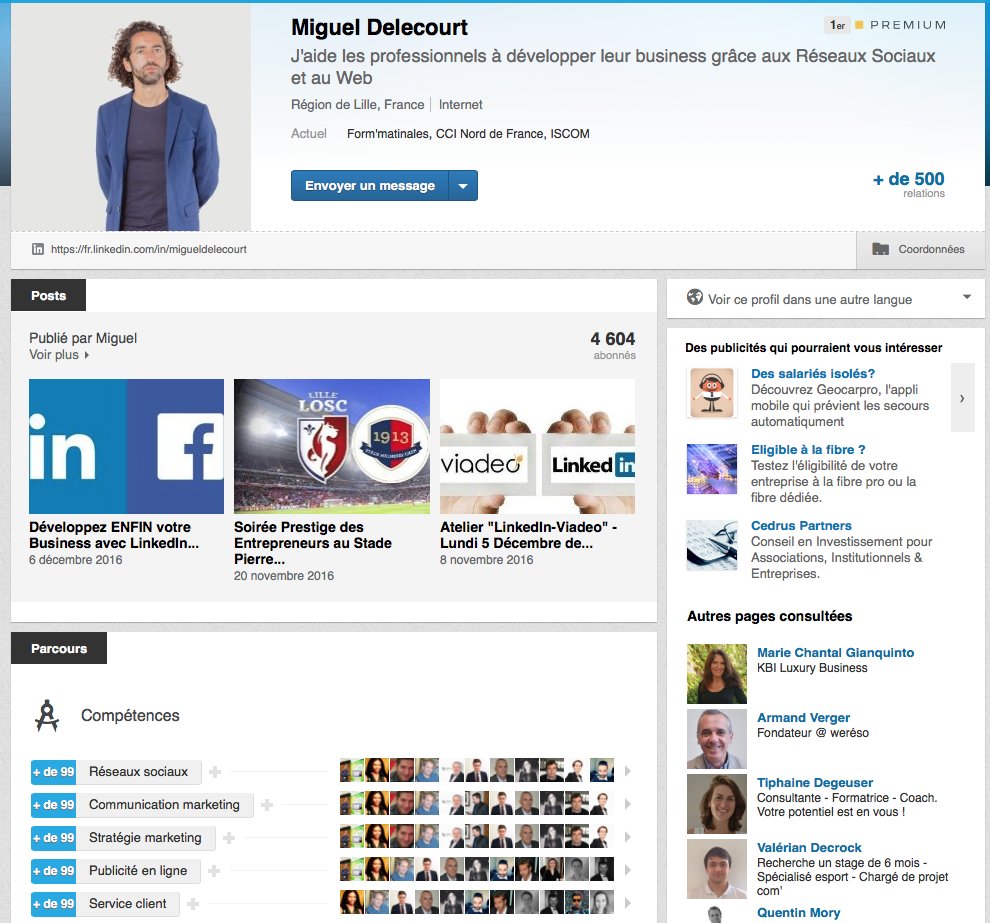This screenshot has width=990, height=923.
Task: Click the profile URL fr.linkedin.com/in/migueldelecourt
Action: pos(148,249)
